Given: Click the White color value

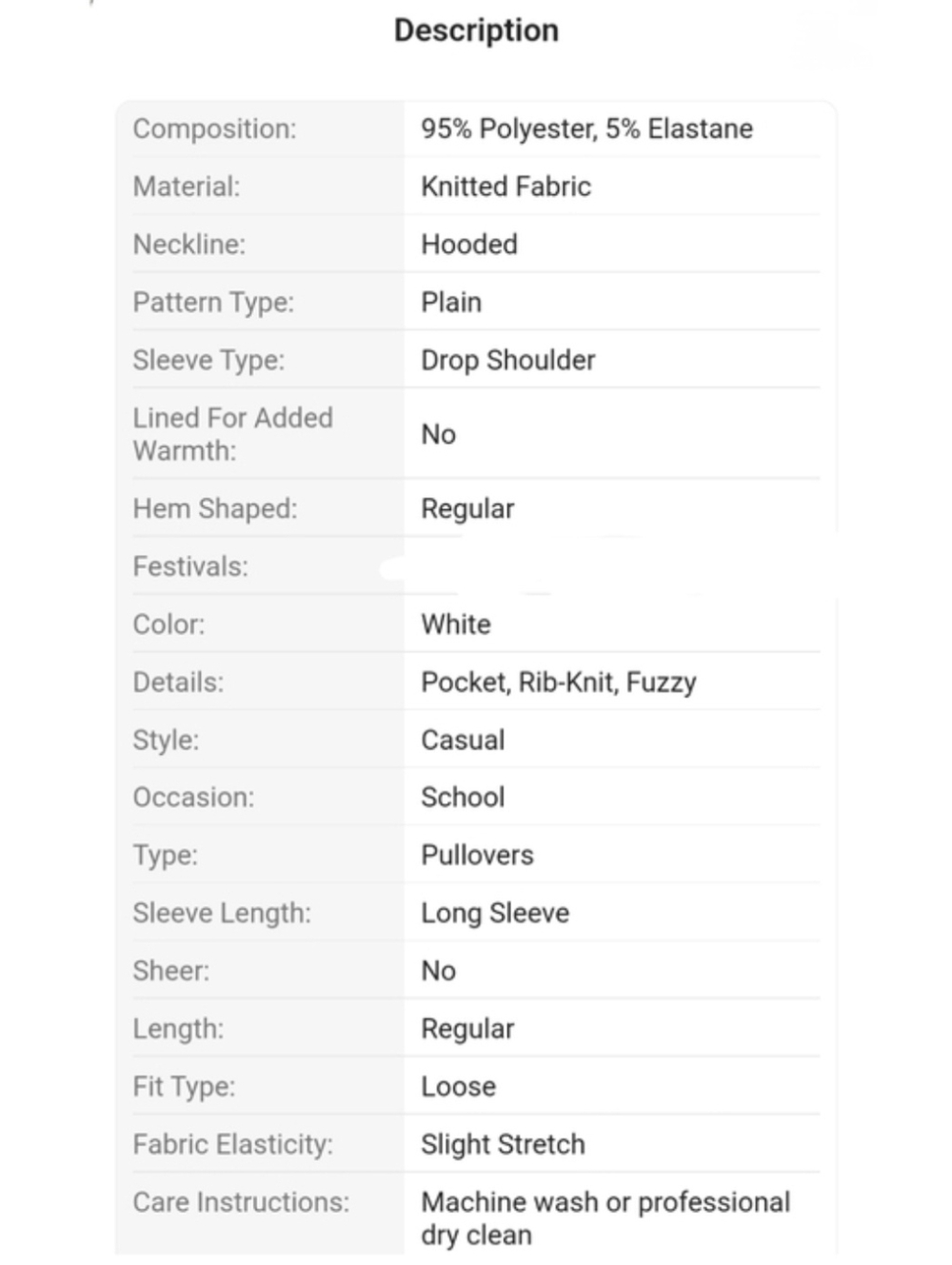Looking at the screenshot, I should pyautogui.click(x=456, y=624).
